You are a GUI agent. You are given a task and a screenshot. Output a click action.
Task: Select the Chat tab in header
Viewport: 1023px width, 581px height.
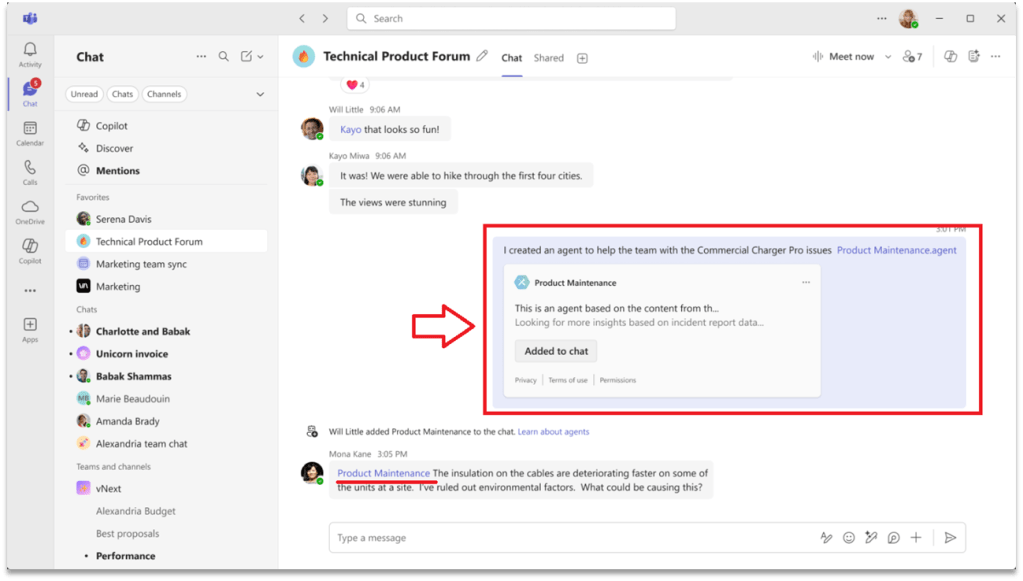coord(511,58)
